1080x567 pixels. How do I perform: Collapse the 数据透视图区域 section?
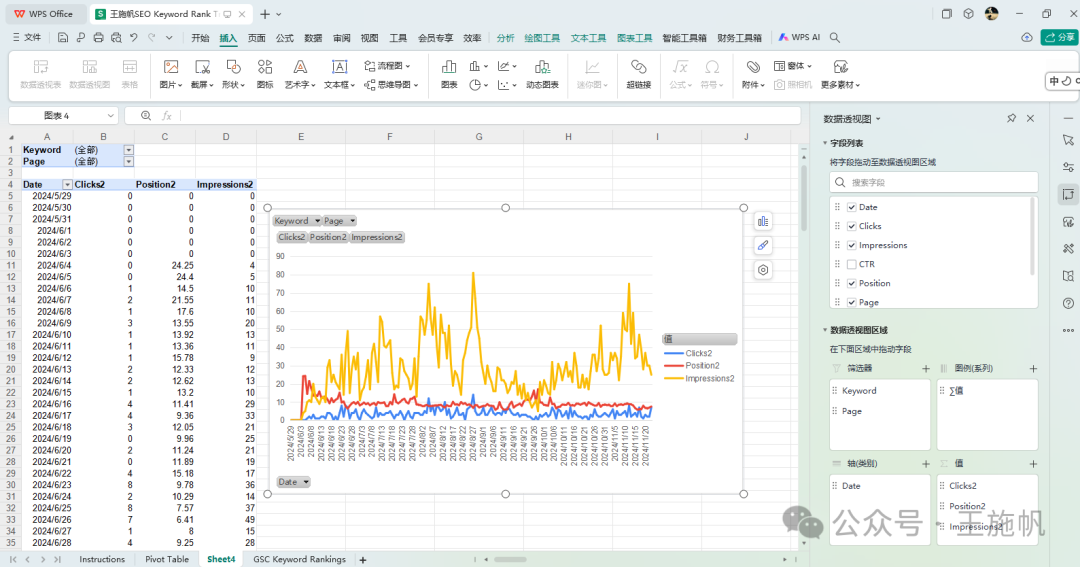(825, 330)
